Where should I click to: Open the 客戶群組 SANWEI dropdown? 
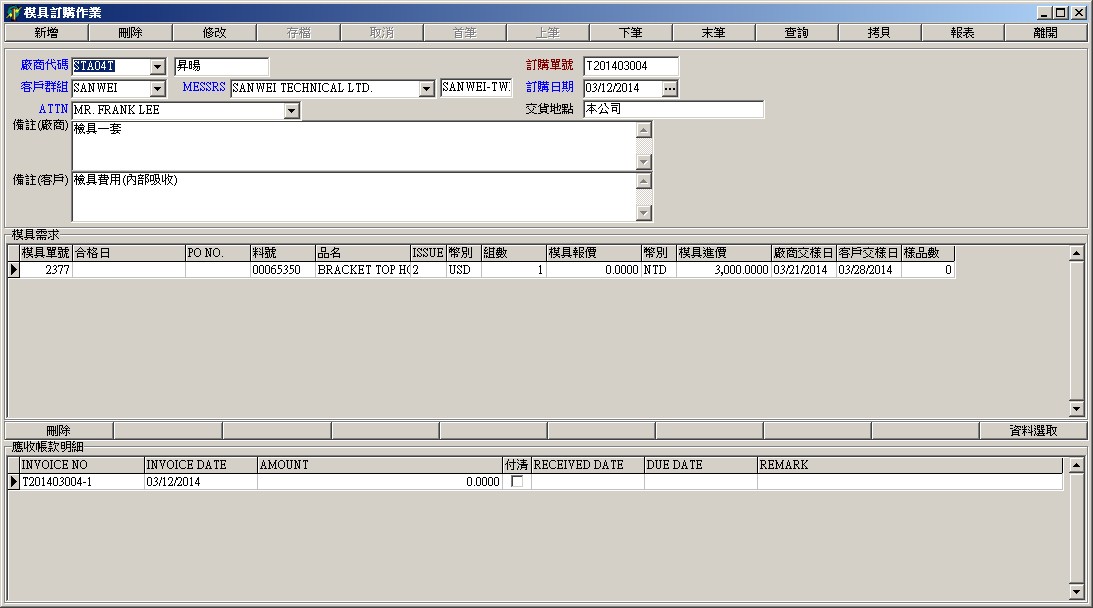click(x=157, y=89)
